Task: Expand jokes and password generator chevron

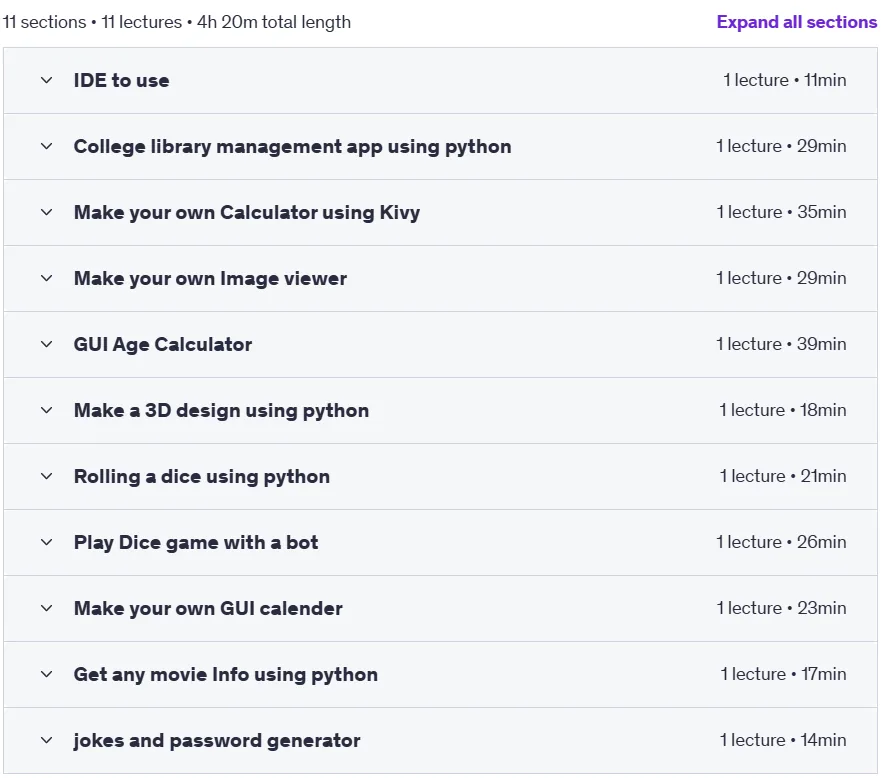Action: [47, 740]
